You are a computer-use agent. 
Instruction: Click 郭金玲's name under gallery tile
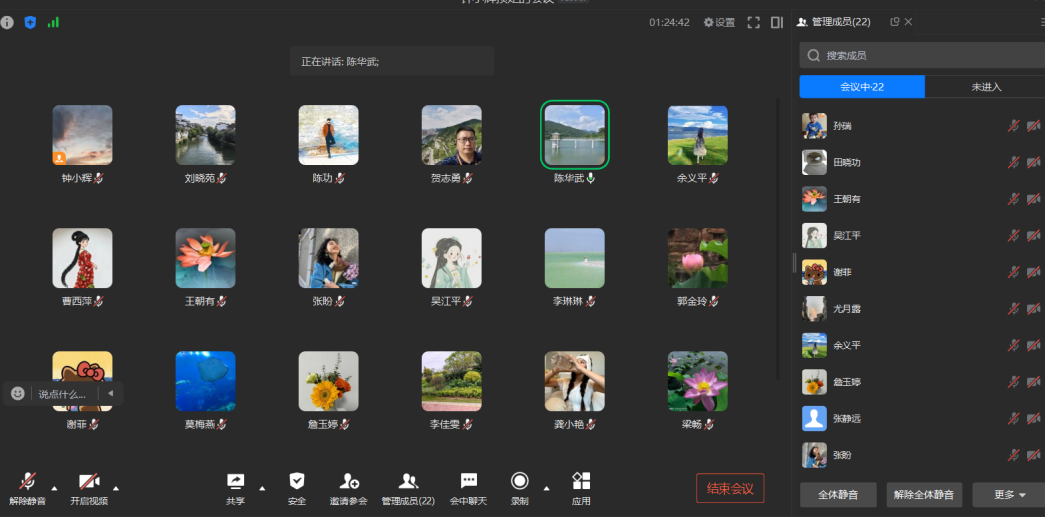692,301
